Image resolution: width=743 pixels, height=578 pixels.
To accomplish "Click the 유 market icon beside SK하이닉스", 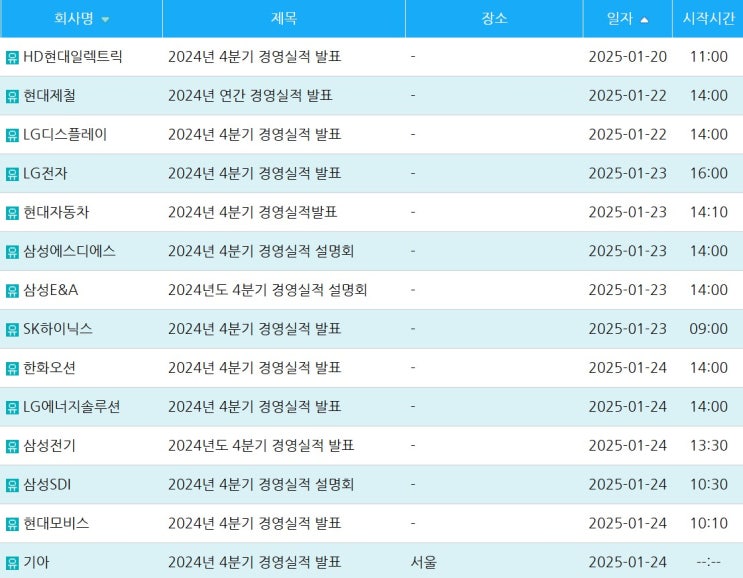I will (12, 329).
